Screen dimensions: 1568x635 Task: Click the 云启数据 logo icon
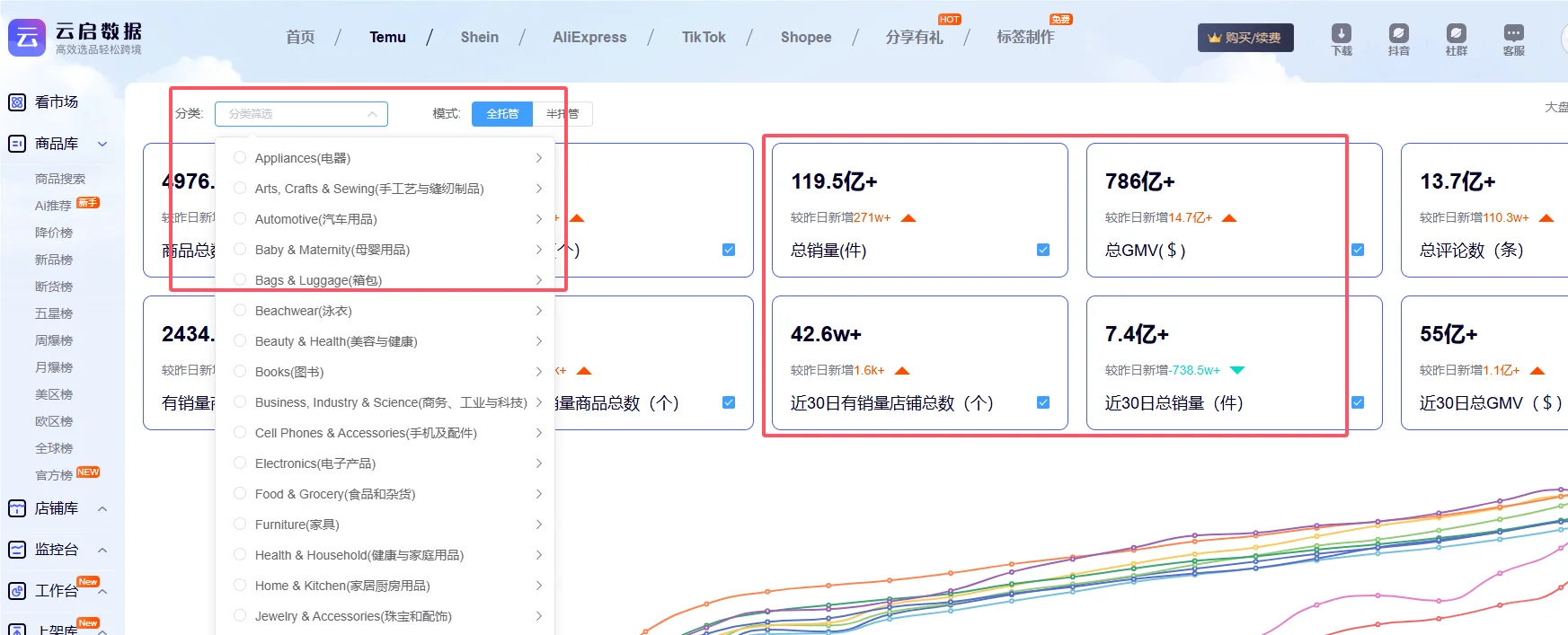tap(27, 38)
